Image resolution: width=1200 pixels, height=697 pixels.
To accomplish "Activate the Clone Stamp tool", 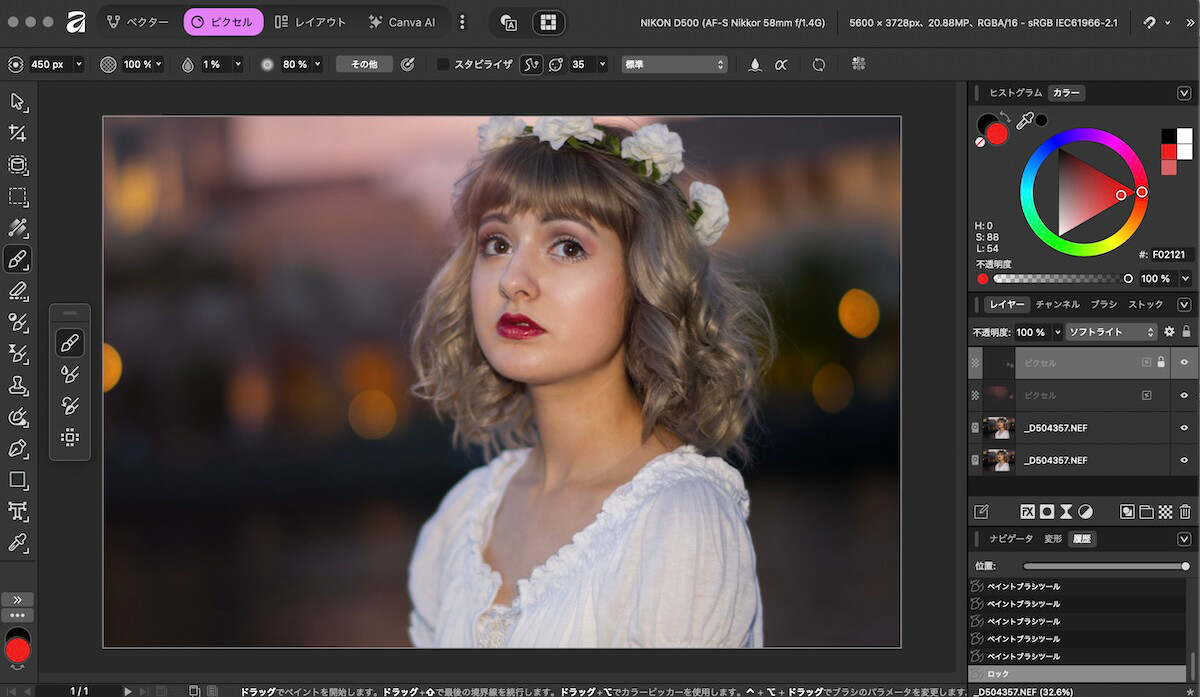I will (x=17, y=385).
